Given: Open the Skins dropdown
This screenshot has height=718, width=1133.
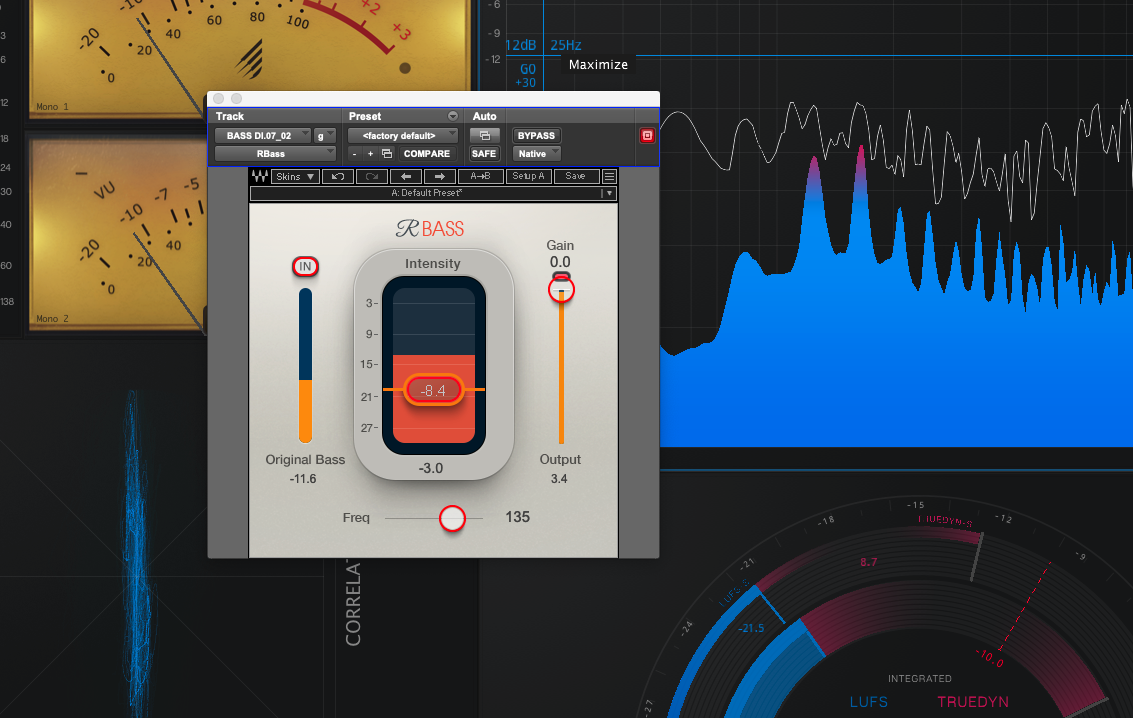Looking at the screenshot, I should pos(294,176).
